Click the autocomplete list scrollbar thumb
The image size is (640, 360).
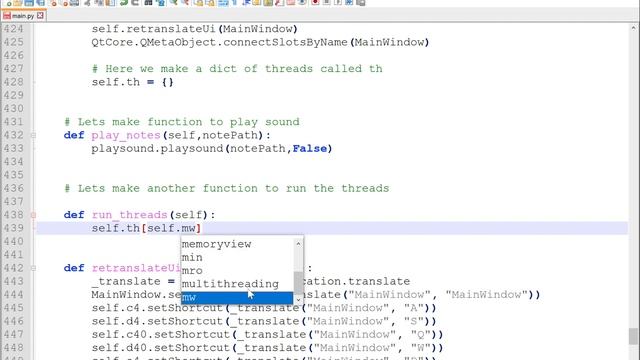(298, 282)
